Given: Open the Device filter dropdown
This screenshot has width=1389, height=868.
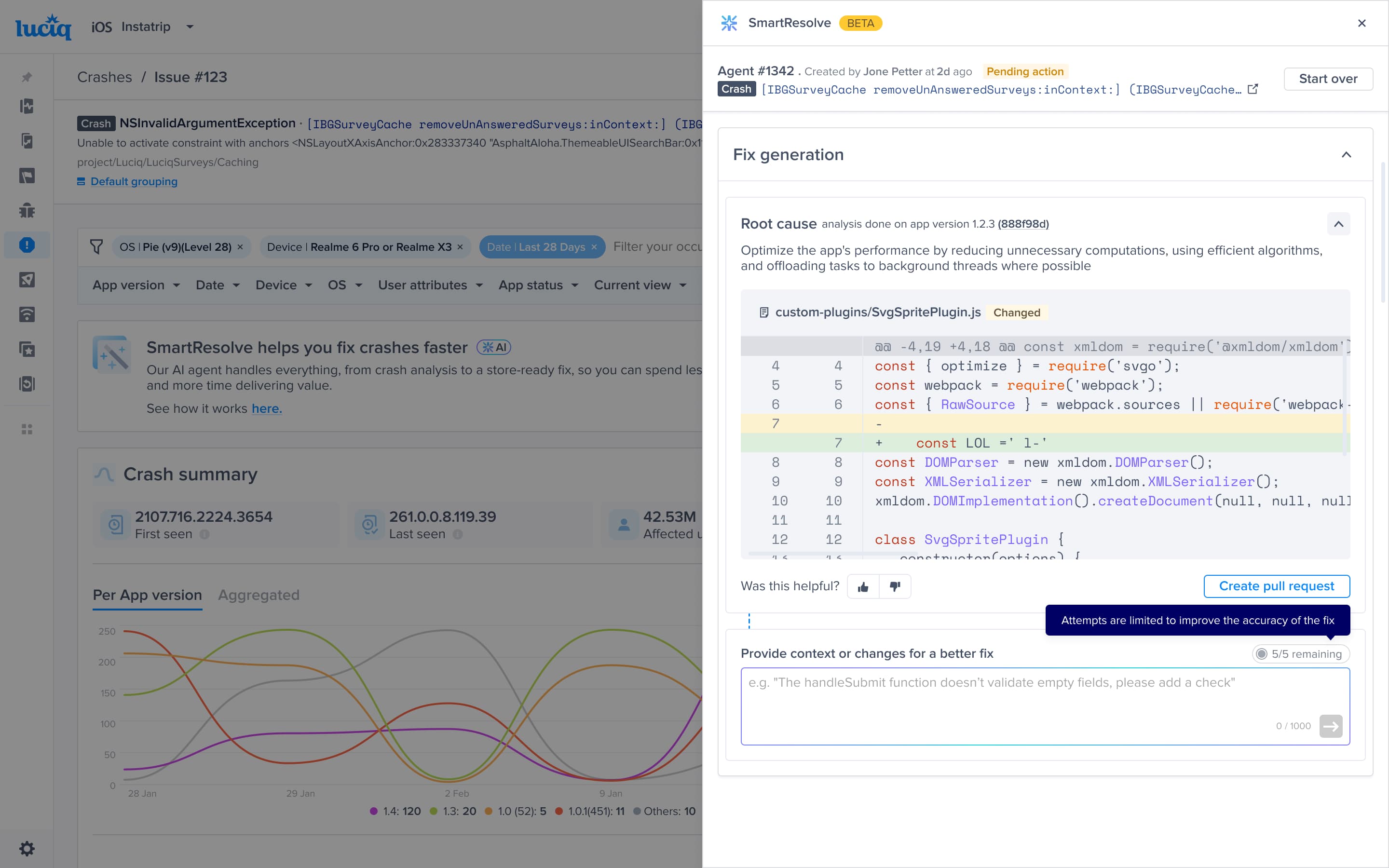Looking at the screenshot, I should [284, 285].
